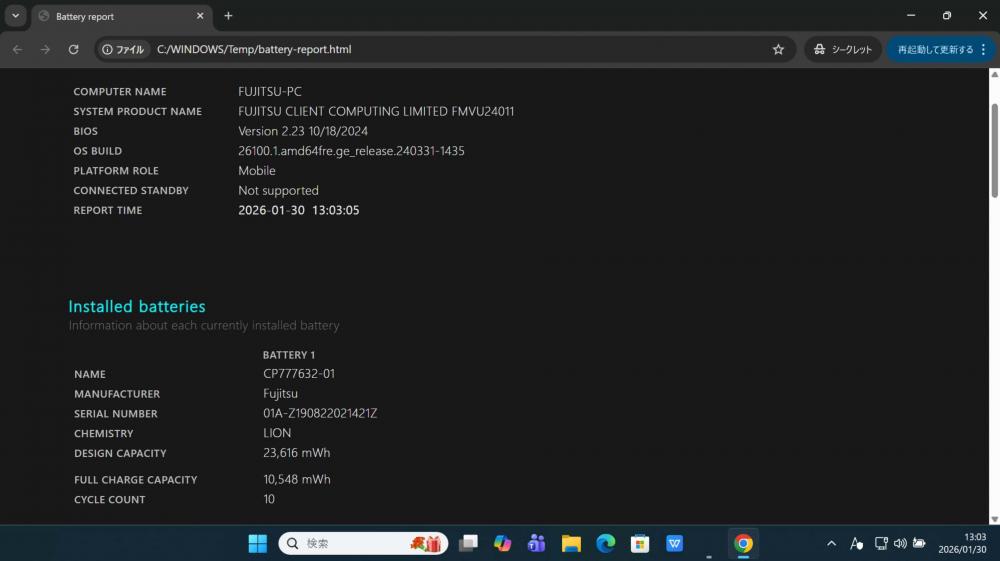Select serial number 01A-Z190822021421Z
This screenshot has height=561, width=1000.
coord(320,413)
